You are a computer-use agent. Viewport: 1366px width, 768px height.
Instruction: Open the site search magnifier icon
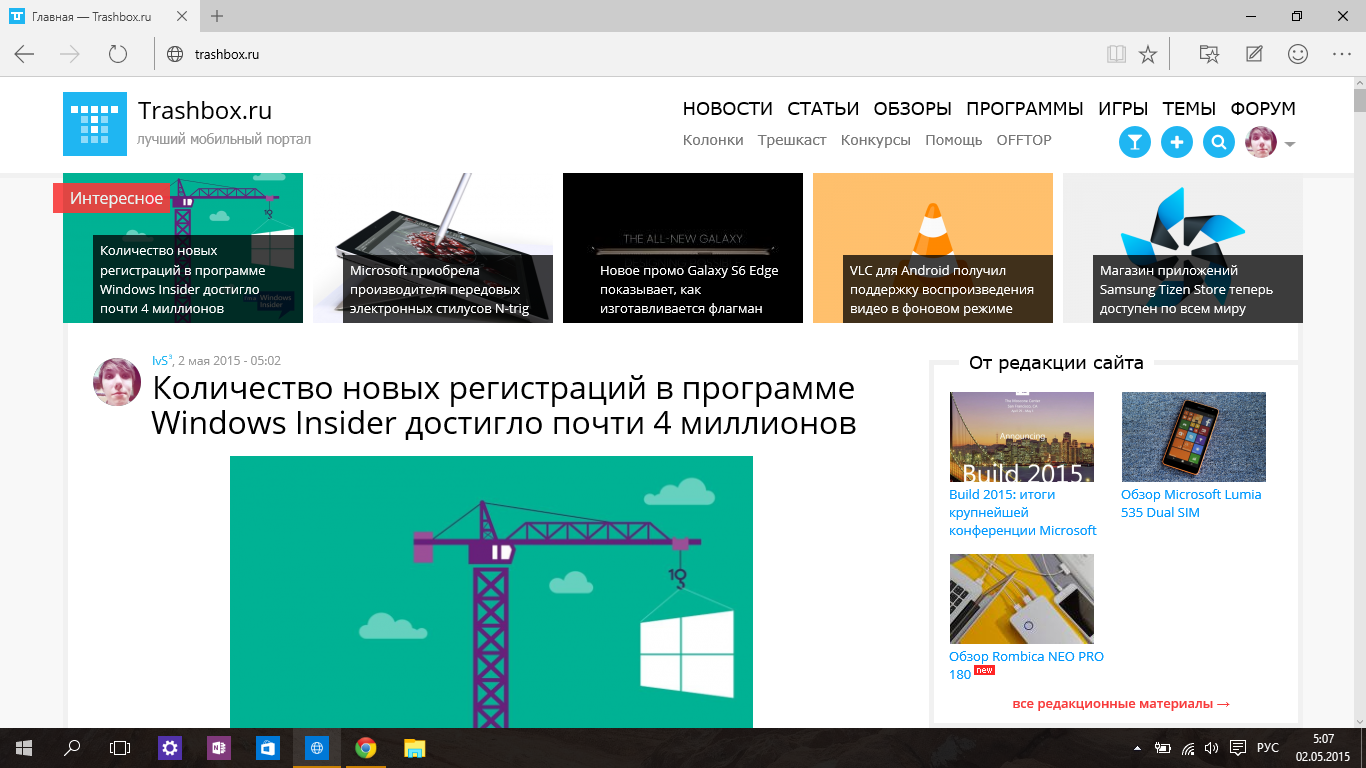tap(1218, 143)
